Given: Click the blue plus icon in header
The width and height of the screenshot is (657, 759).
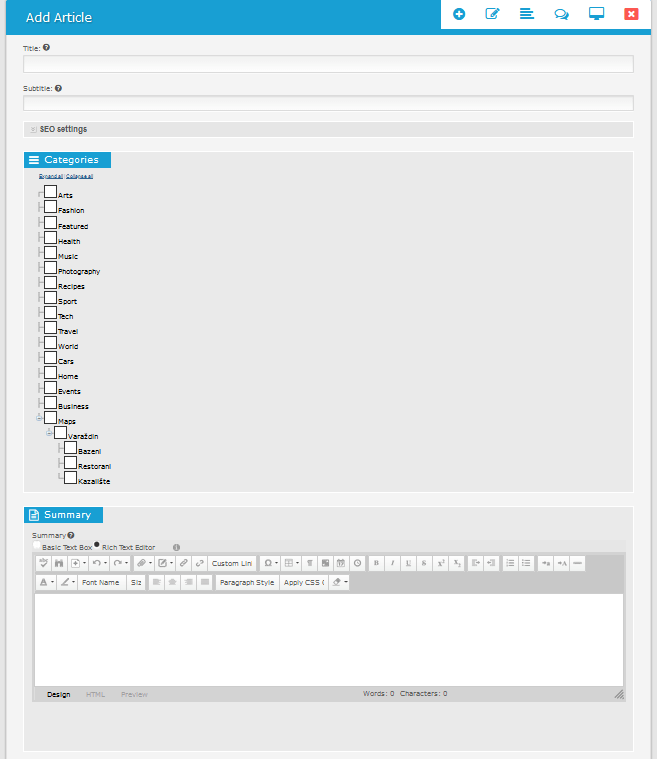Looking at the screenshot, I should 459,14.
